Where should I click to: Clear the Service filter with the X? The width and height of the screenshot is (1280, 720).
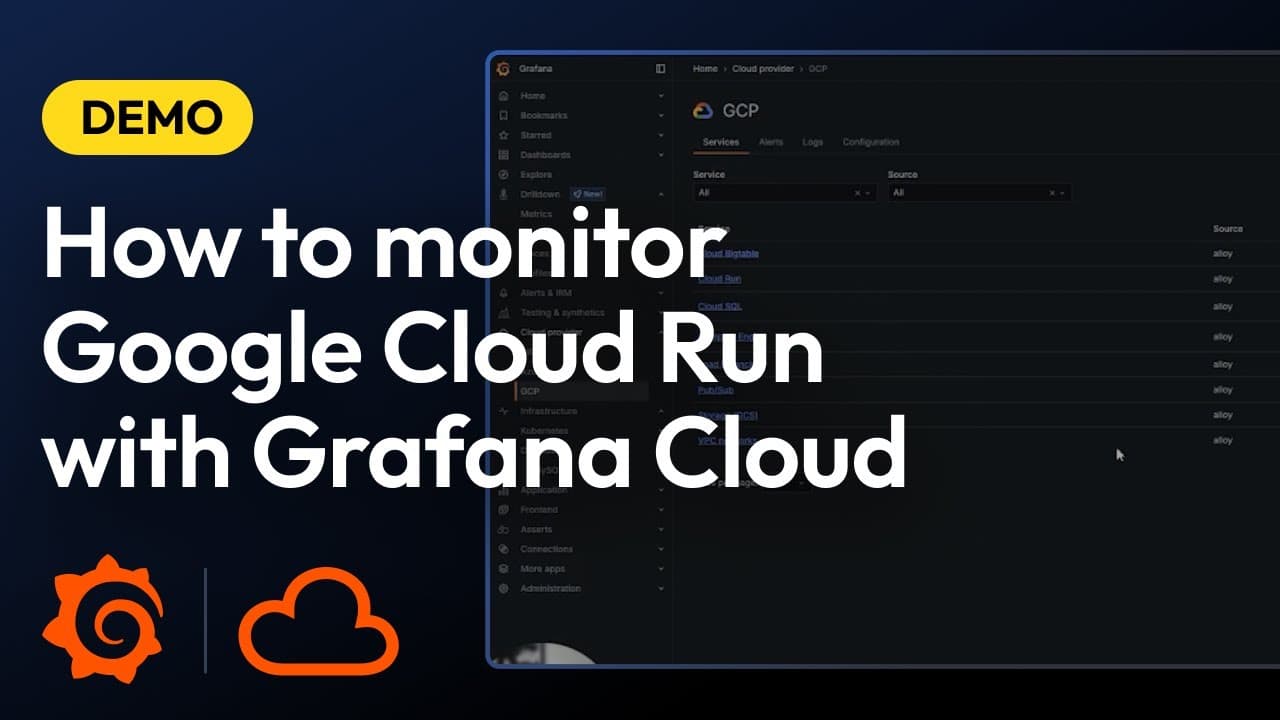[x=857, y=193]
